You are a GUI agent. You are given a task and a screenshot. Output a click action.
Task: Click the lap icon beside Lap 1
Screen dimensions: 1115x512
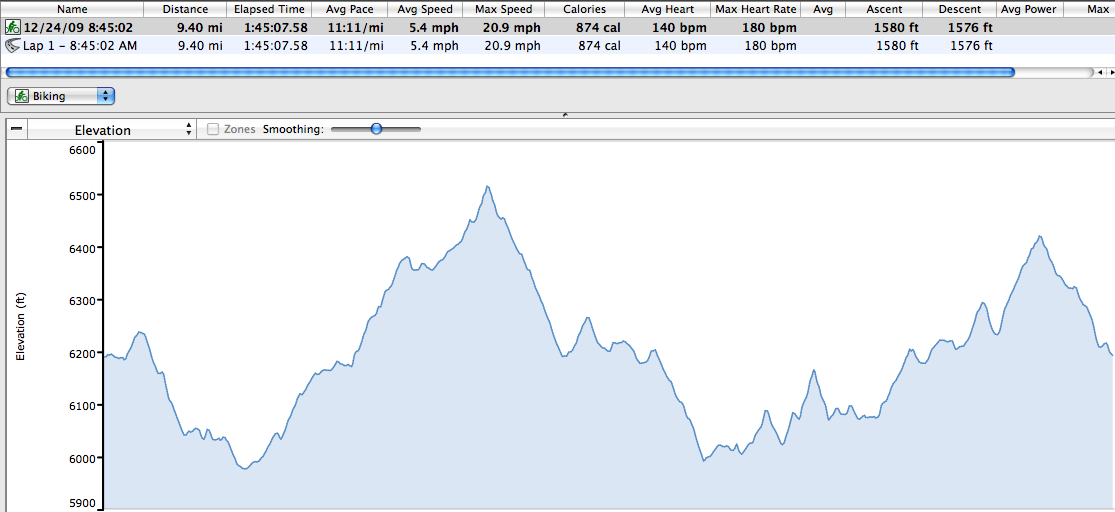tap(12, 46)
